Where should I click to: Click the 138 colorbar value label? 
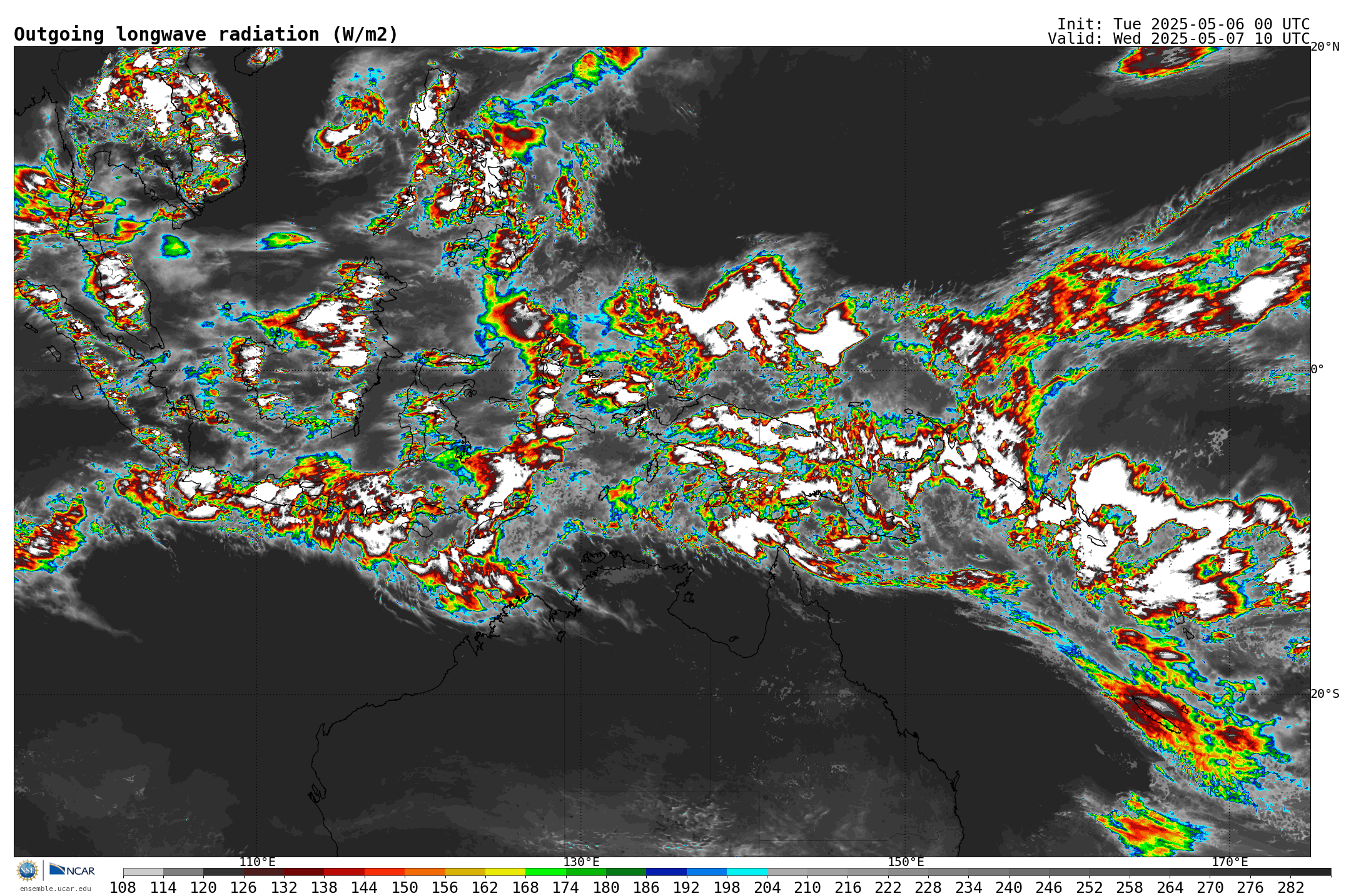324,887
